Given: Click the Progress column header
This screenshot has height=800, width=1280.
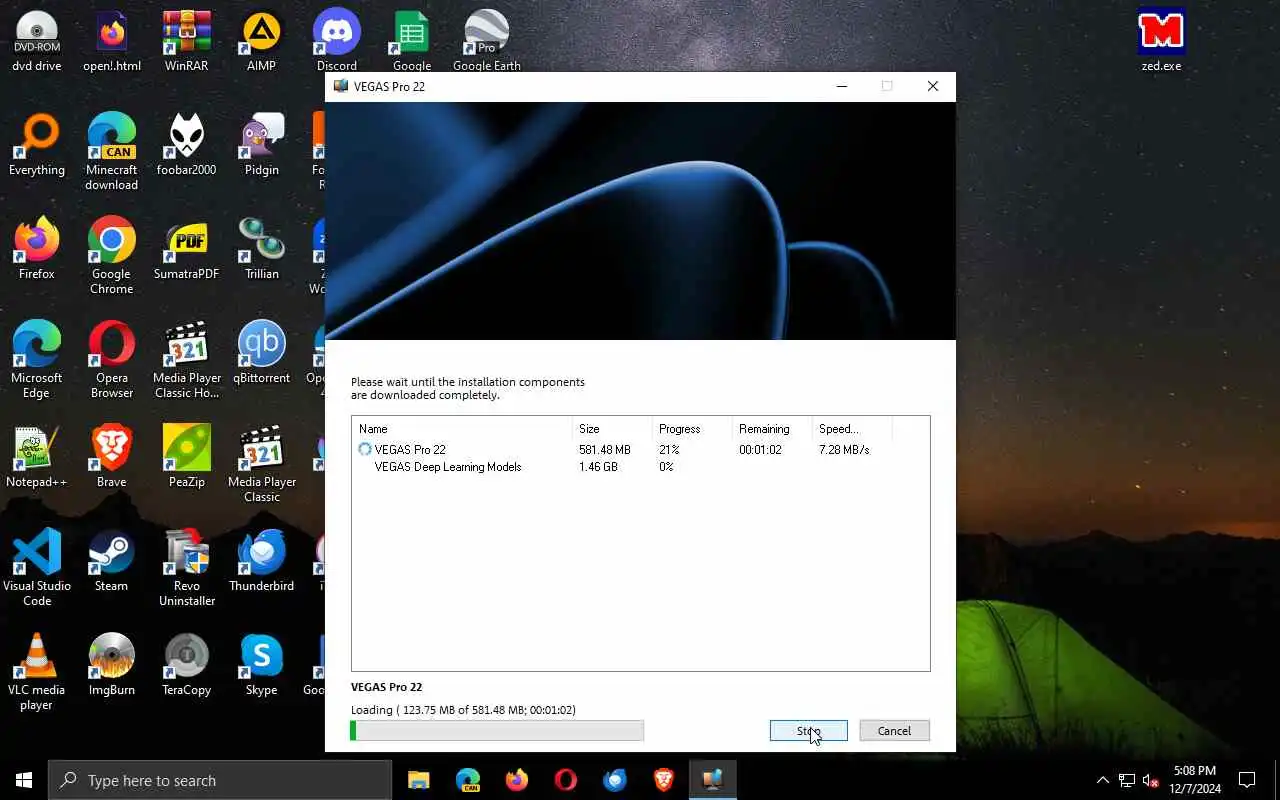Looking at the screenshot, I should point(692,429).
